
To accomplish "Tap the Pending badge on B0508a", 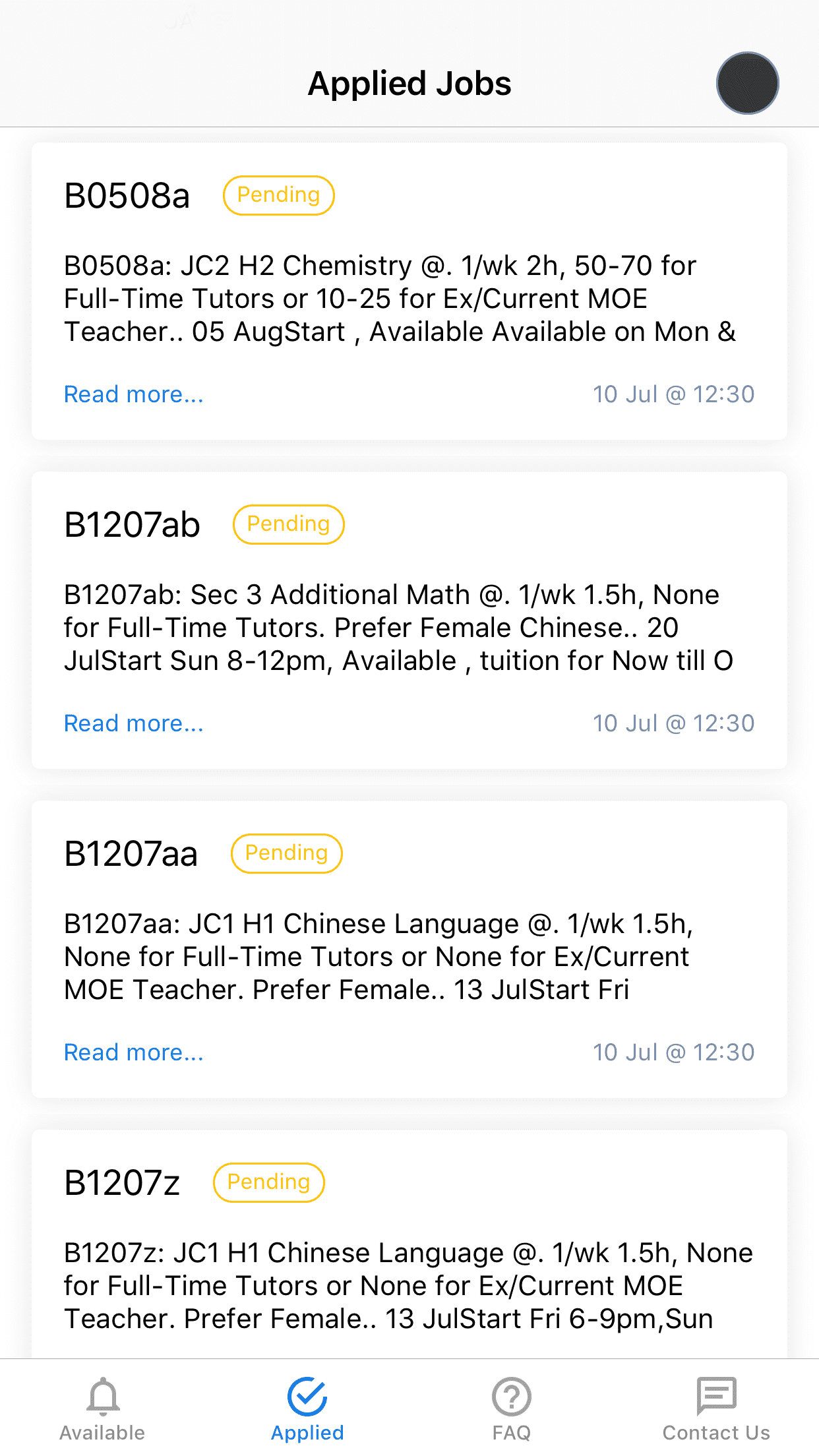I will (279, 195).
